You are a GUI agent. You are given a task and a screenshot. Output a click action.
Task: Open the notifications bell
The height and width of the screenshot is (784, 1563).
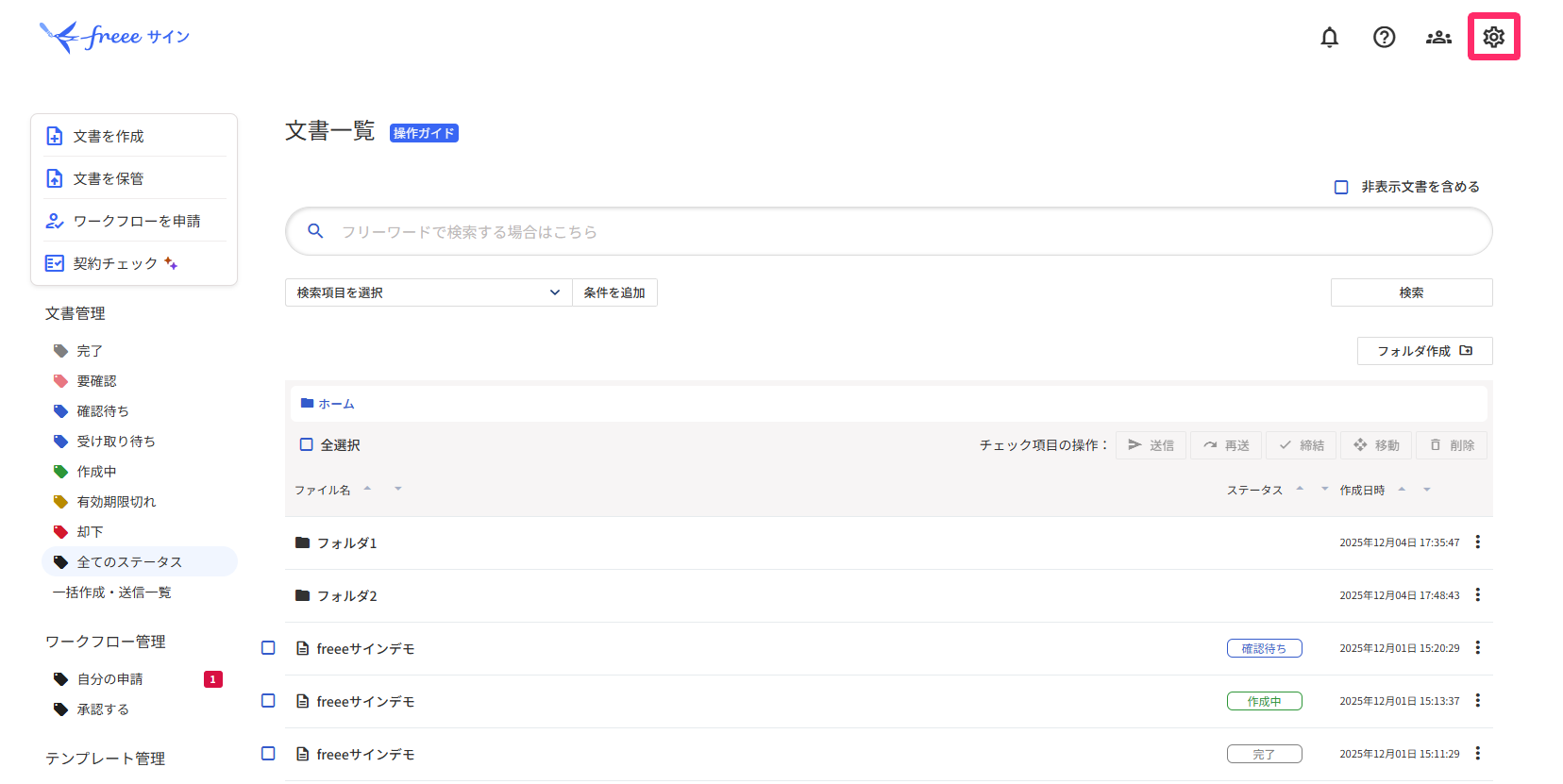(x=1329, y=37)
